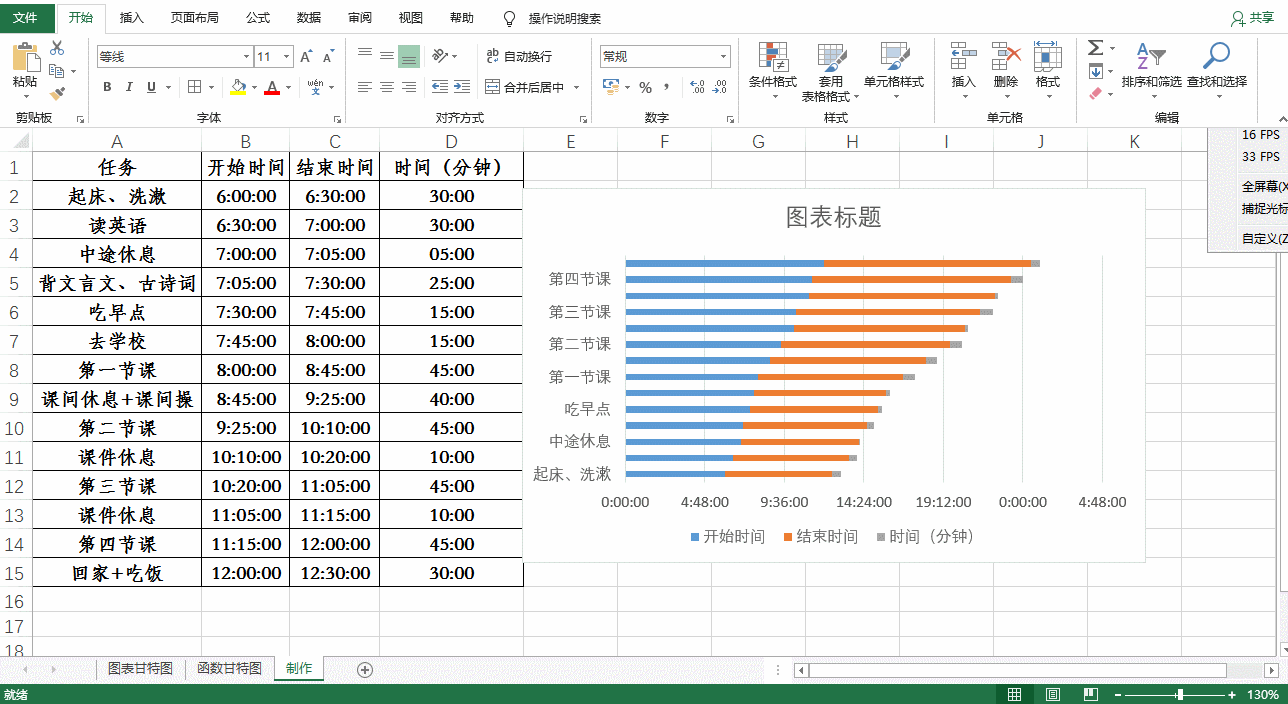Expand the Merge & Center dropdown arrow
Screen dimensions: 1288x704
(x=577, y=87)
